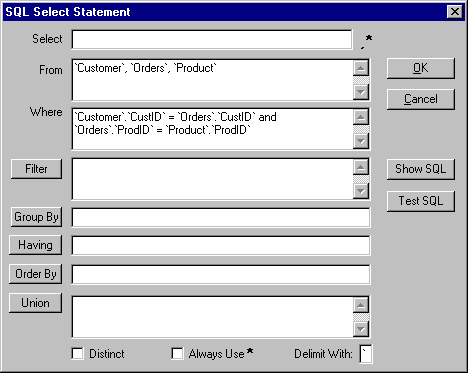Image resolution: width=468 pixels, height=373 pixels.
Task: Click the Union box scroll down arrow
Action: [x=361, y=329]
